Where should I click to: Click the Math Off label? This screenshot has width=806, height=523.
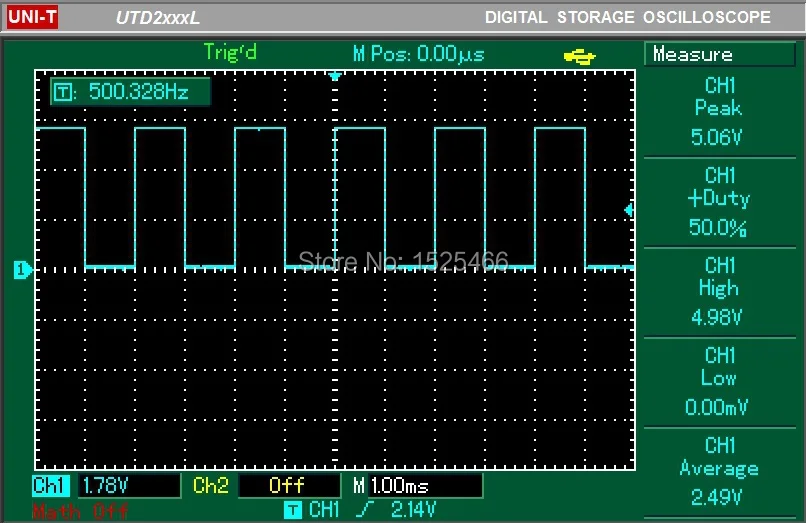(80, 512)
